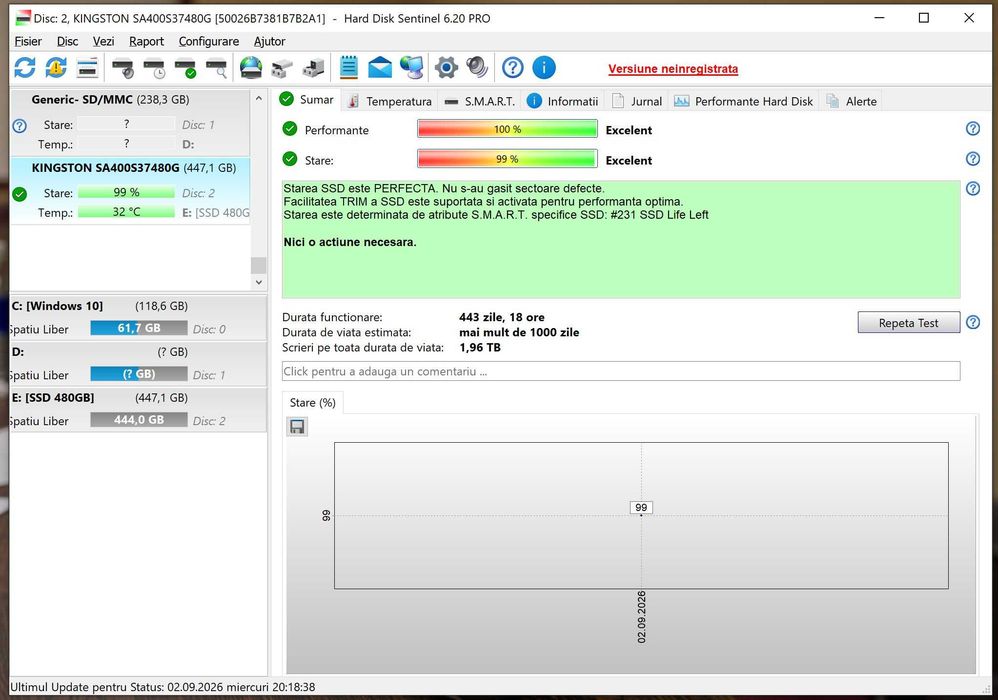Click the gray disk drives toolbar icon
Screen dimensions: 998x700
[282, 67]
